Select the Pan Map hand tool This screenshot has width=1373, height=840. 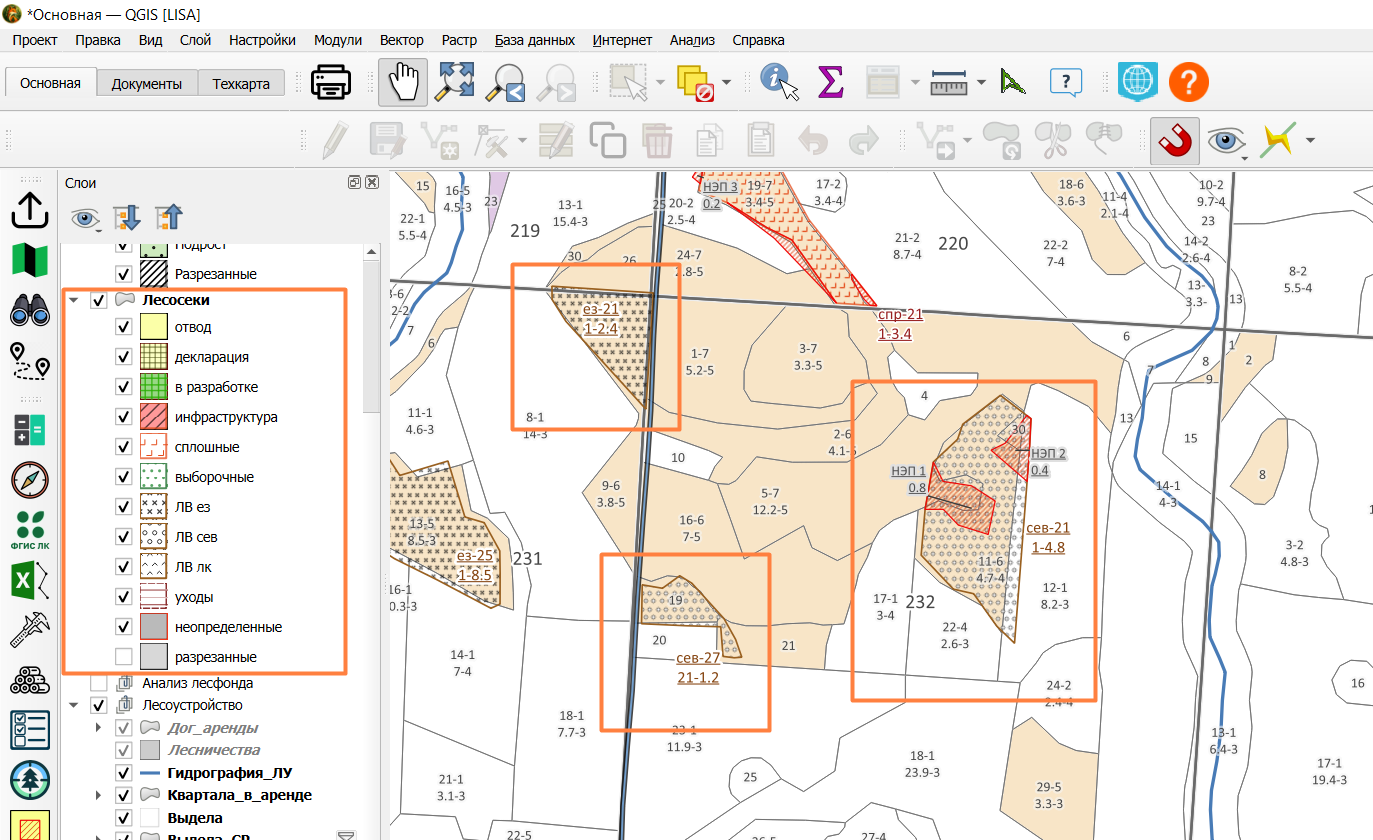click(x=403, y=82)
